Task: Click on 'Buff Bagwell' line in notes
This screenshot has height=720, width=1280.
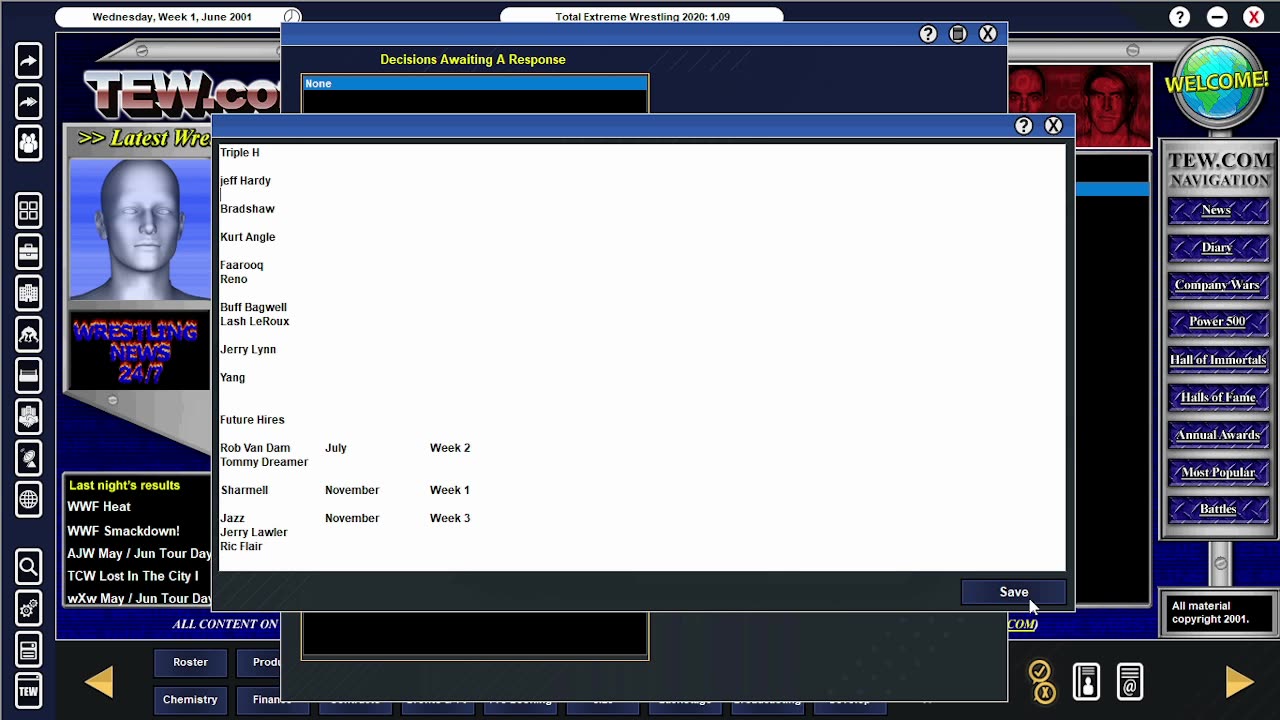Action: [253, 307]
